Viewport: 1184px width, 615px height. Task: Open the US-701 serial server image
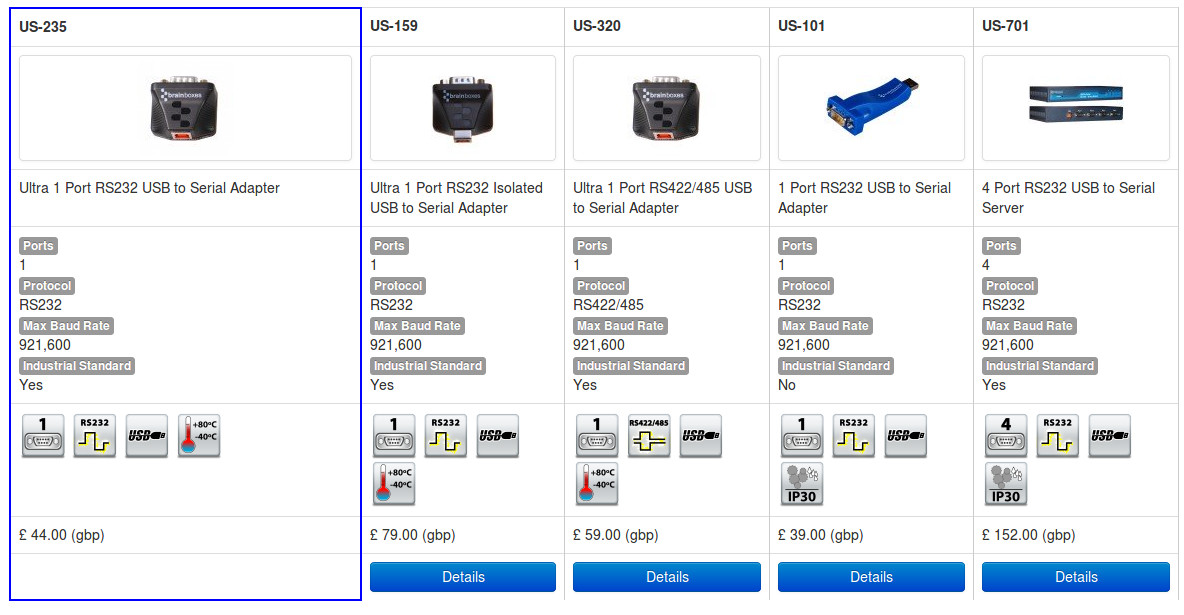[x=1076, y=108]
